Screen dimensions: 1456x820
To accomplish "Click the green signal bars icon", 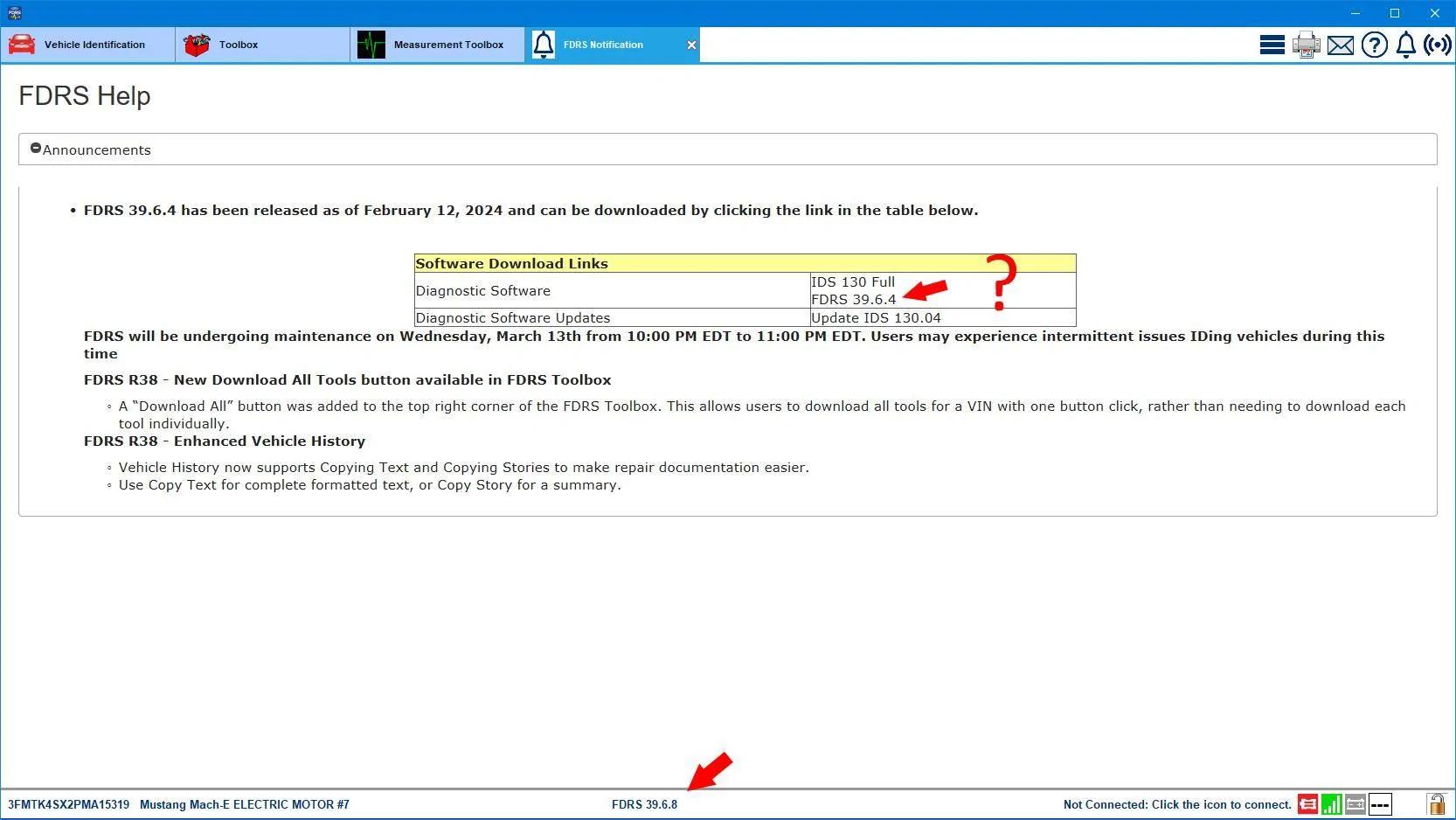I will pyautogui.click(x=1332, y=804).
